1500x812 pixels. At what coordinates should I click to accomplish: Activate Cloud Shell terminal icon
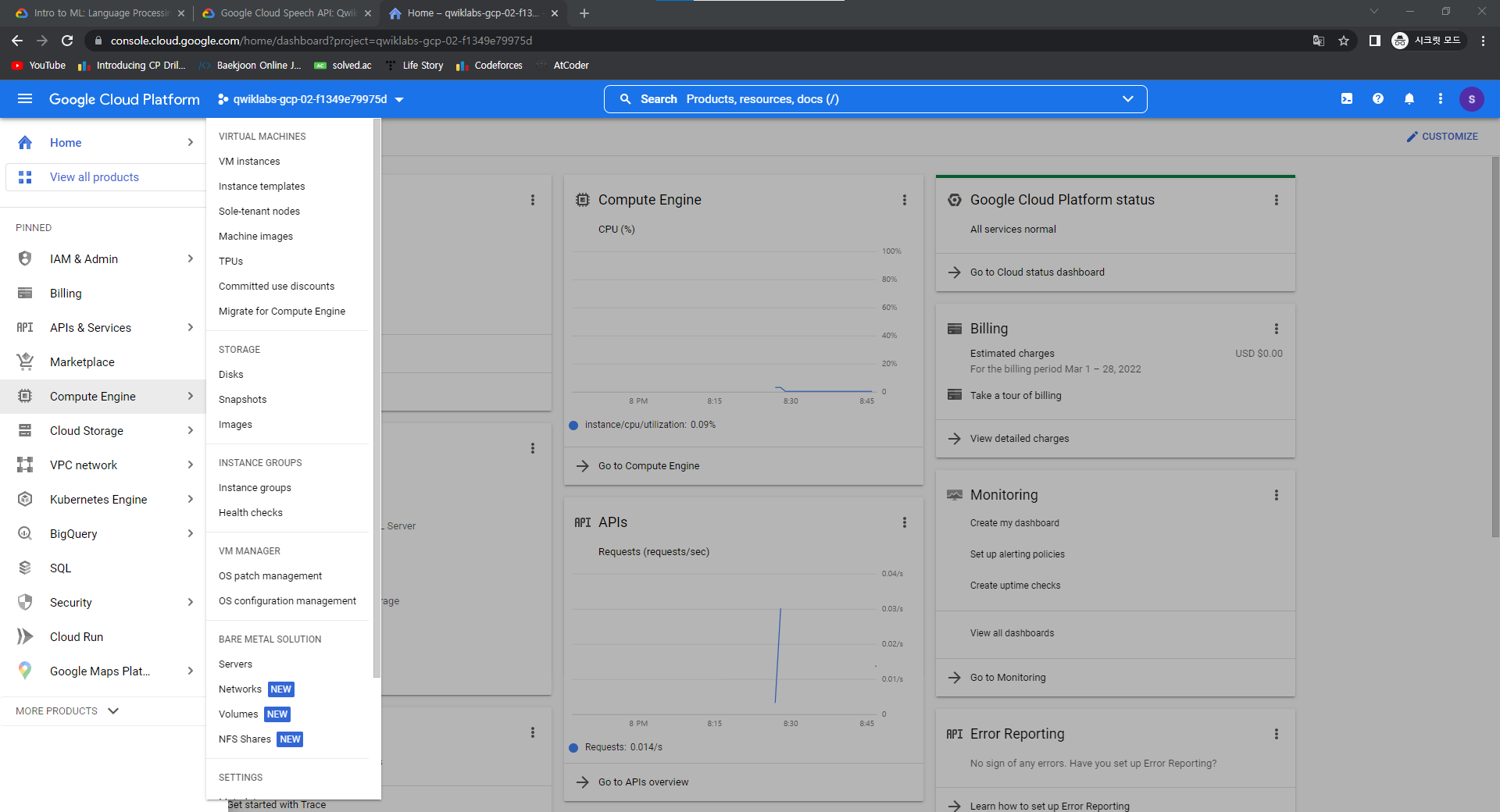1347,99
